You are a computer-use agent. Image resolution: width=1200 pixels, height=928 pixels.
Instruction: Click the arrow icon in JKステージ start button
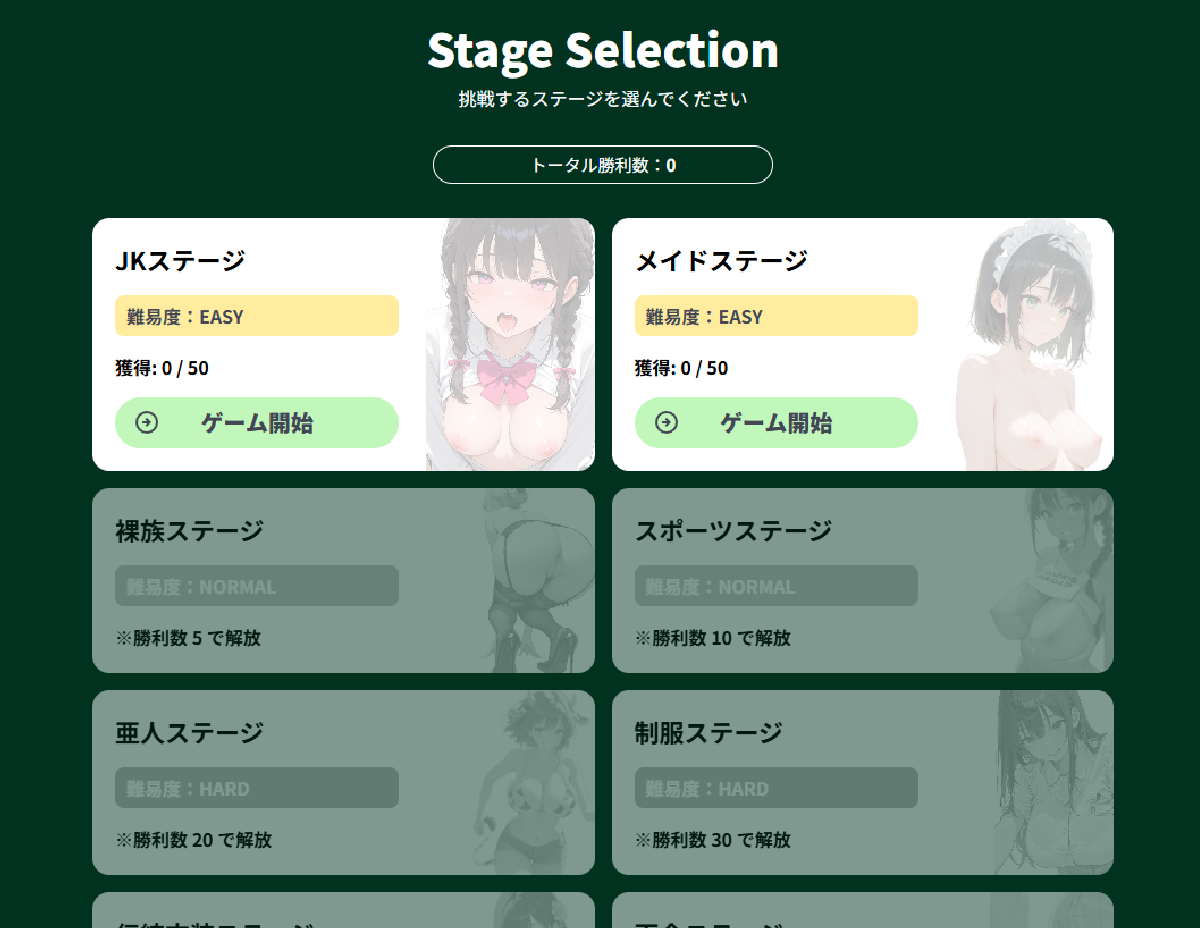(x=147, y=423)
